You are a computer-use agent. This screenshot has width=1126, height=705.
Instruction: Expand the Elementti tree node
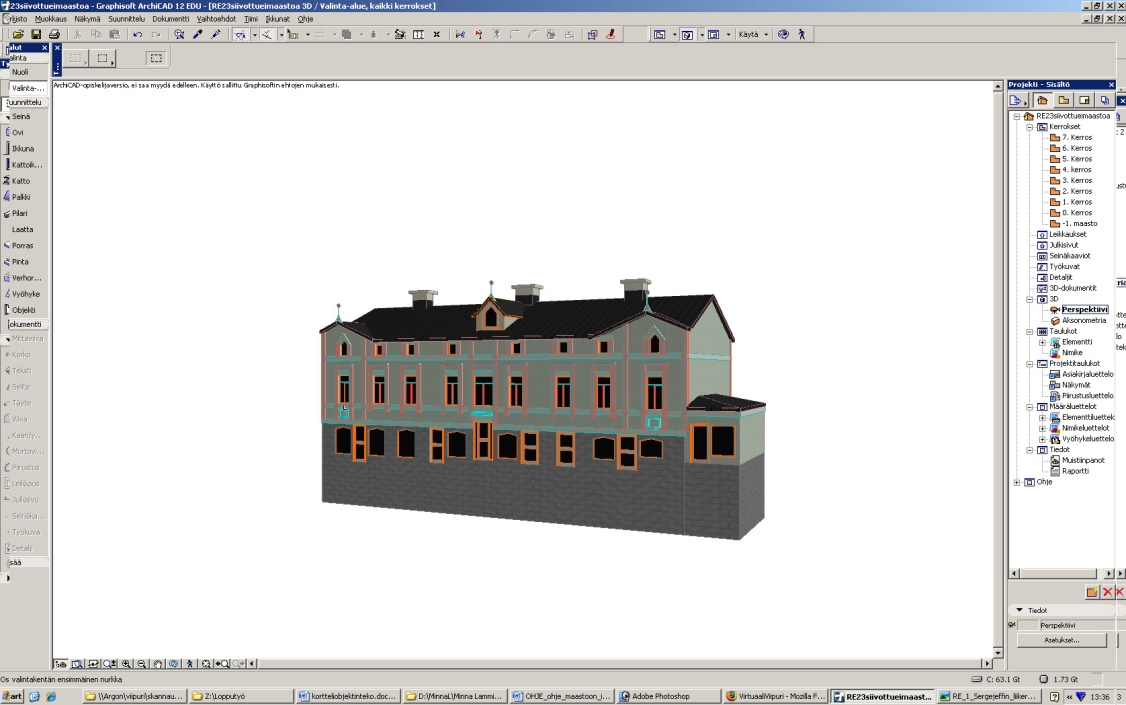coord(1042,342)
